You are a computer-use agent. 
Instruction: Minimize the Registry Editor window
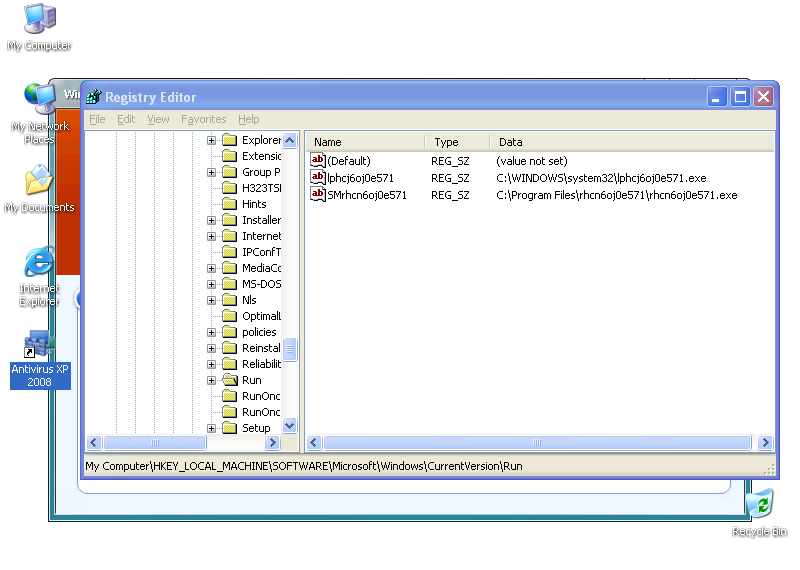click(x=716, y=96)
